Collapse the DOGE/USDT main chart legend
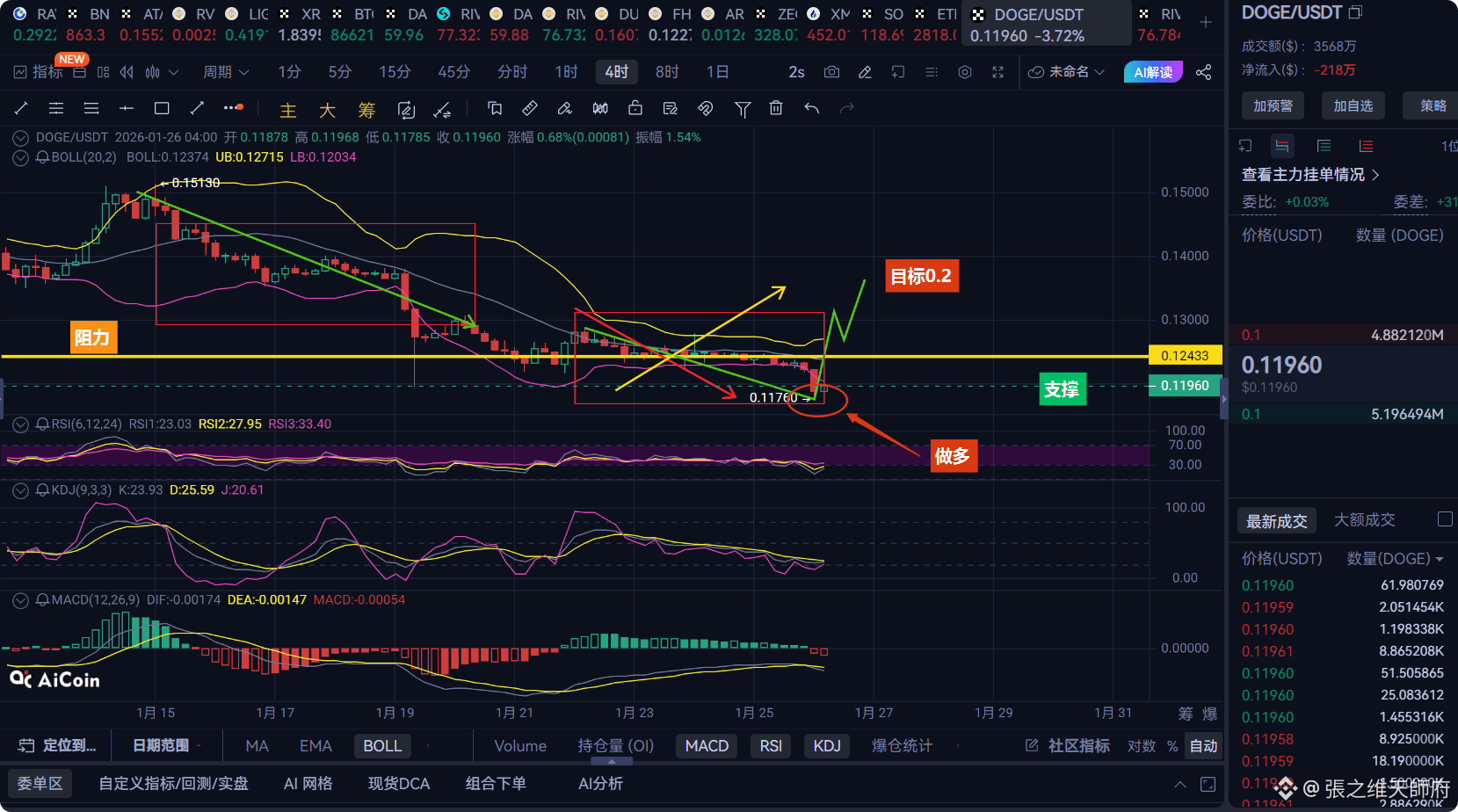Image resolution: width=1458 pixels, height=812 pixels. [20, 138]
